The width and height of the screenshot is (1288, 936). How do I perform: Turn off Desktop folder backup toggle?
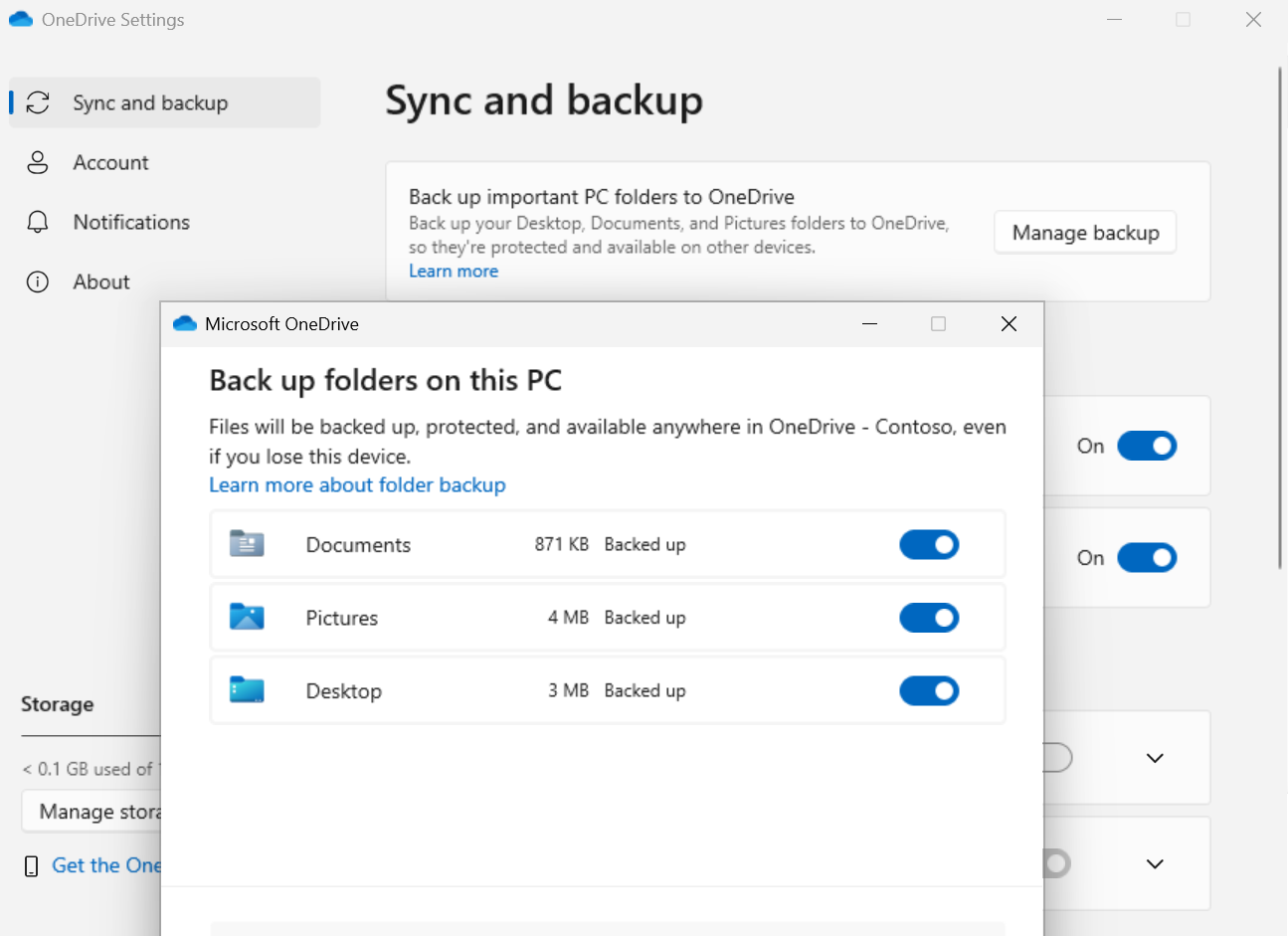pyautogui.click(x=929, y=690)
